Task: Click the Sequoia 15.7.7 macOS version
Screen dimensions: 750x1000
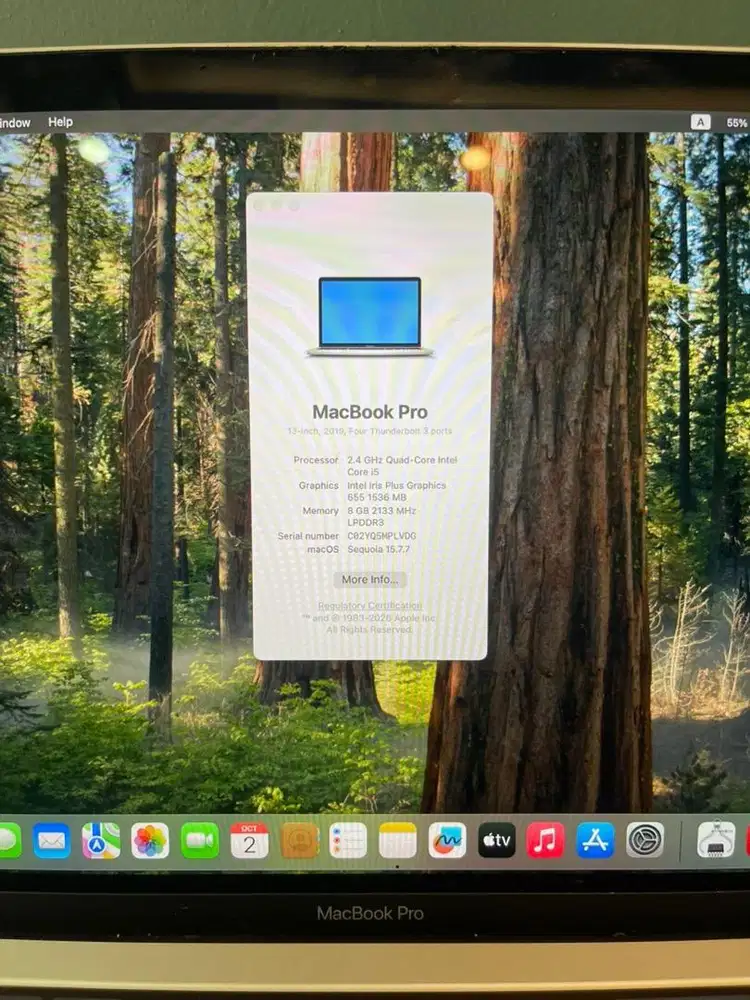Action: click(x=378, y=549)
